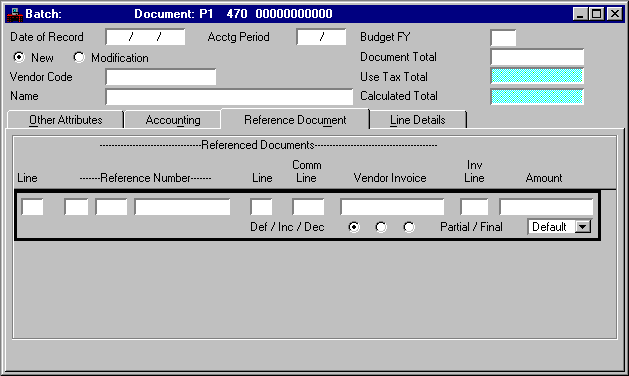Select the New radio button

[18, 57]
